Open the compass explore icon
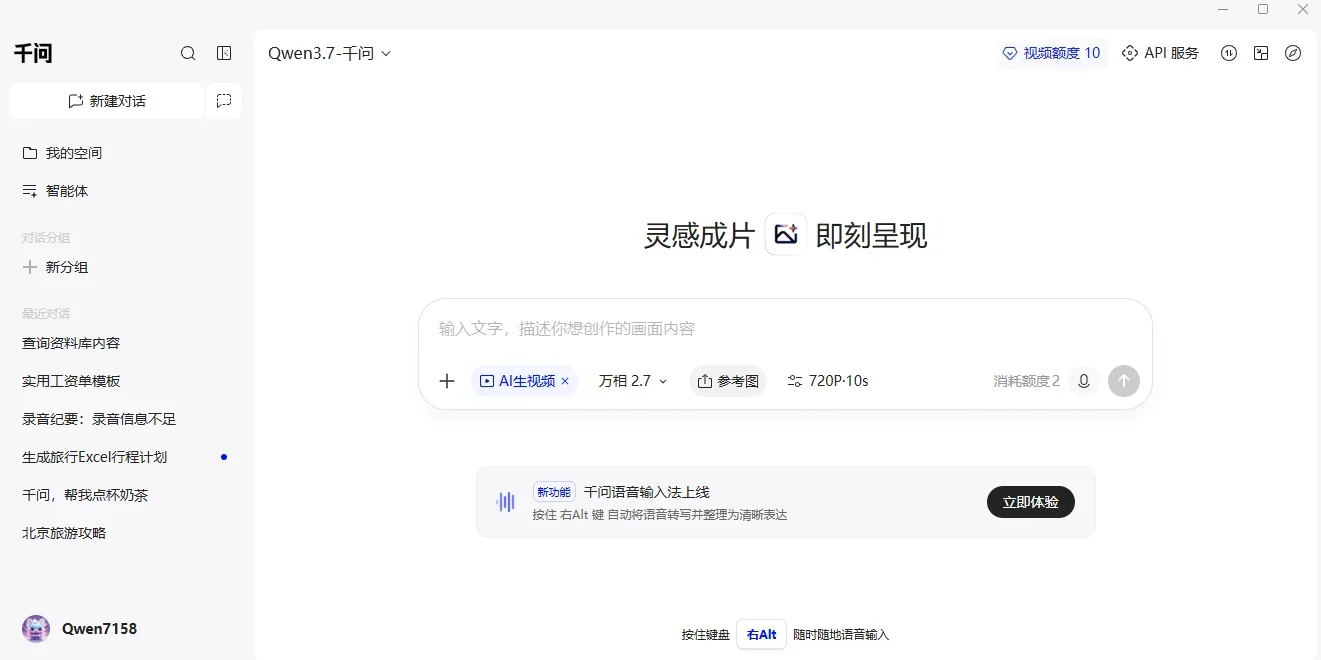Viewport: 1321px width, 660px height. (1293, 54)
